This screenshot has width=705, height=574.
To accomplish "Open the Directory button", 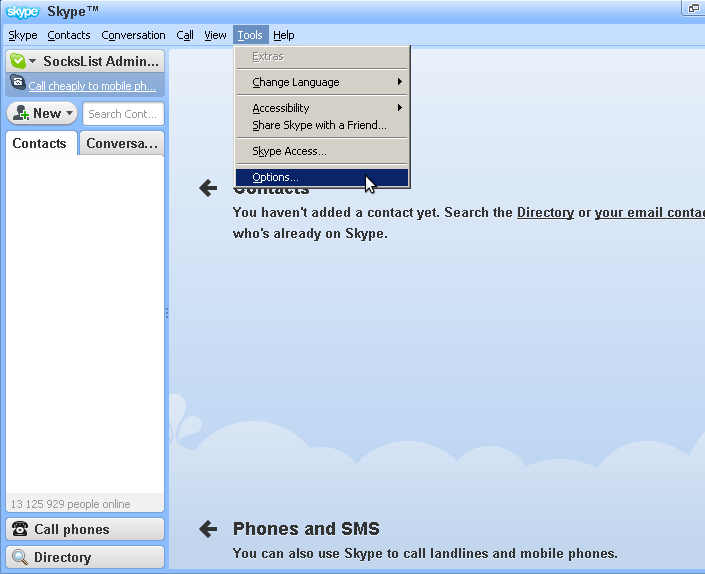I will tap(85, 557).
